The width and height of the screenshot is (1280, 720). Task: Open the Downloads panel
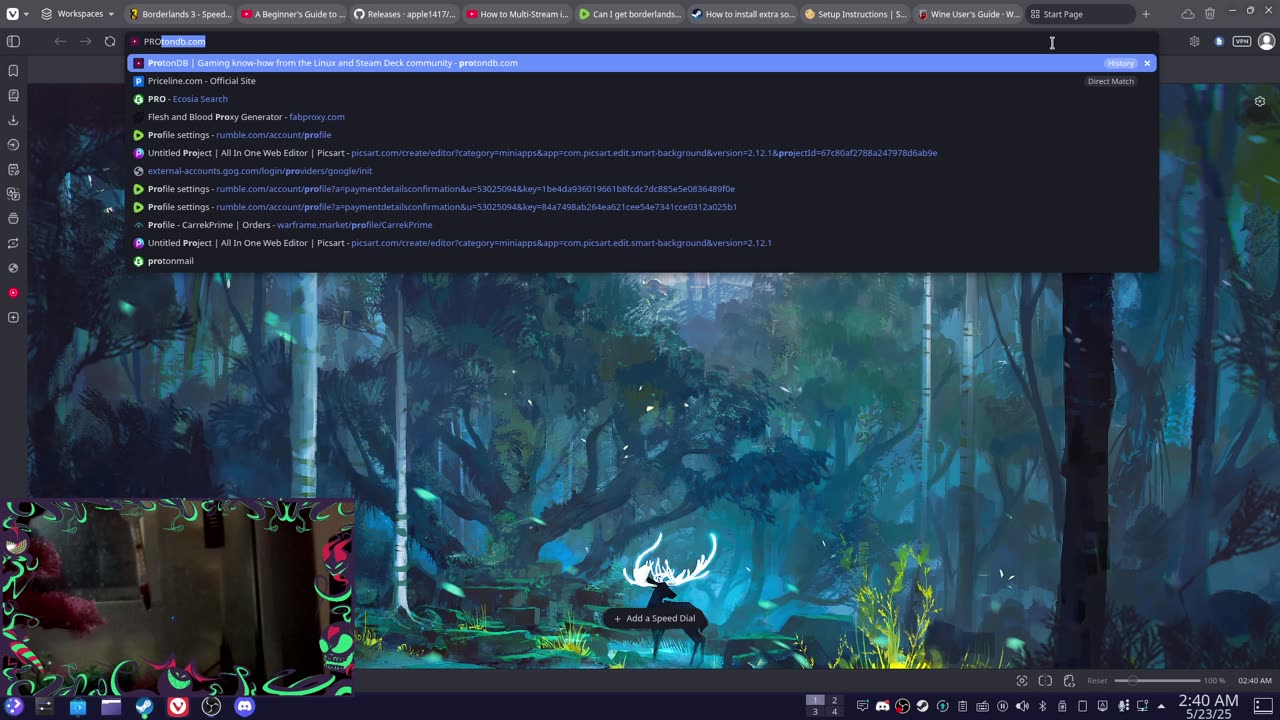13,120
